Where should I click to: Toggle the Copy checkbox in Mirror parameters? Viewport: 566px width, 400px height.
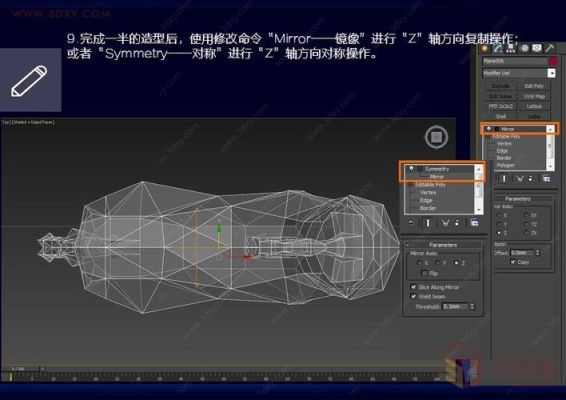pyautogui.click(x=513, y=262)
